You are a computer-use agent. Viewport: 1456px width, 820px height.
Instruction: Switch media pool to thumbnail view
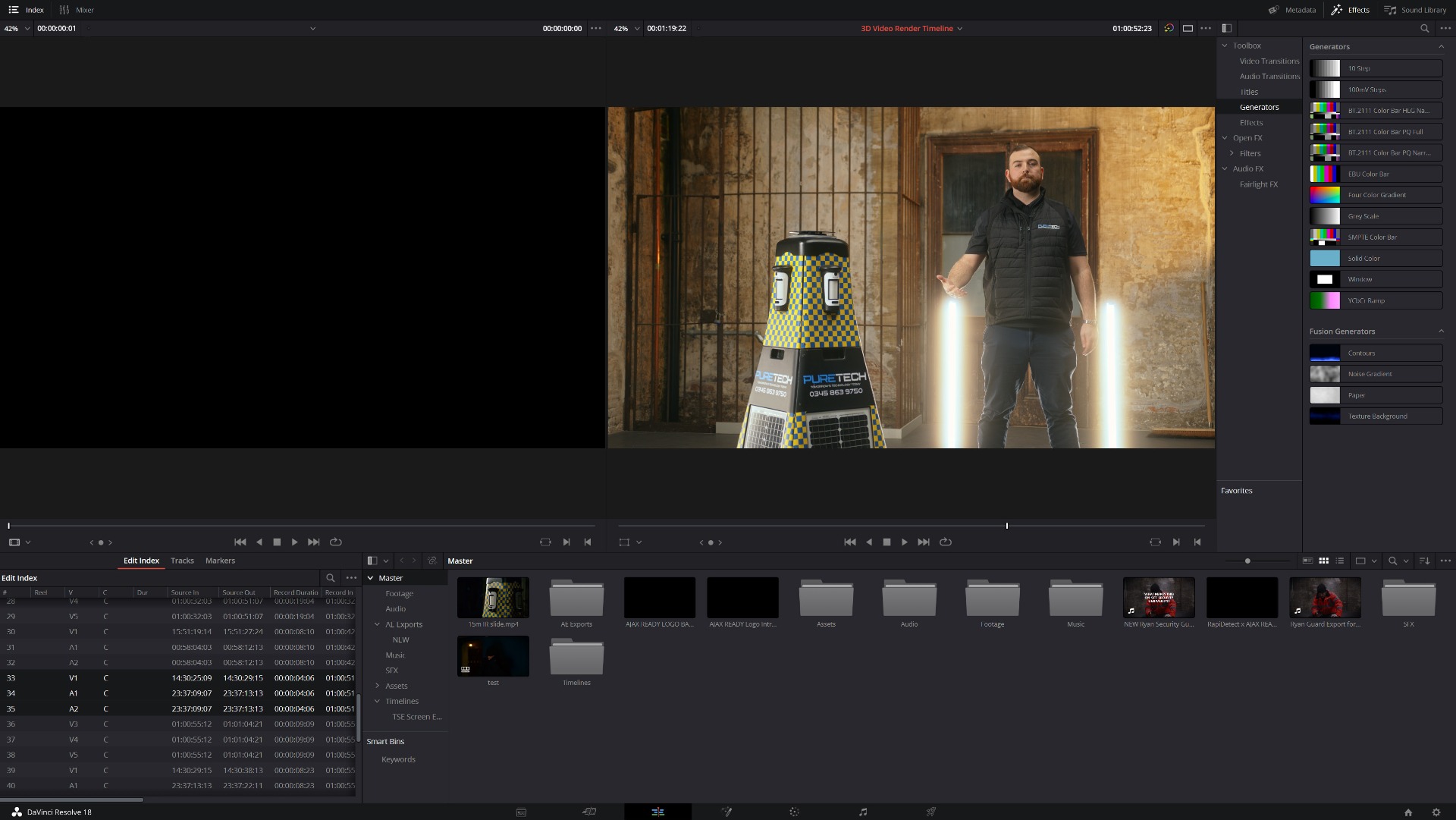point(1323,561)
